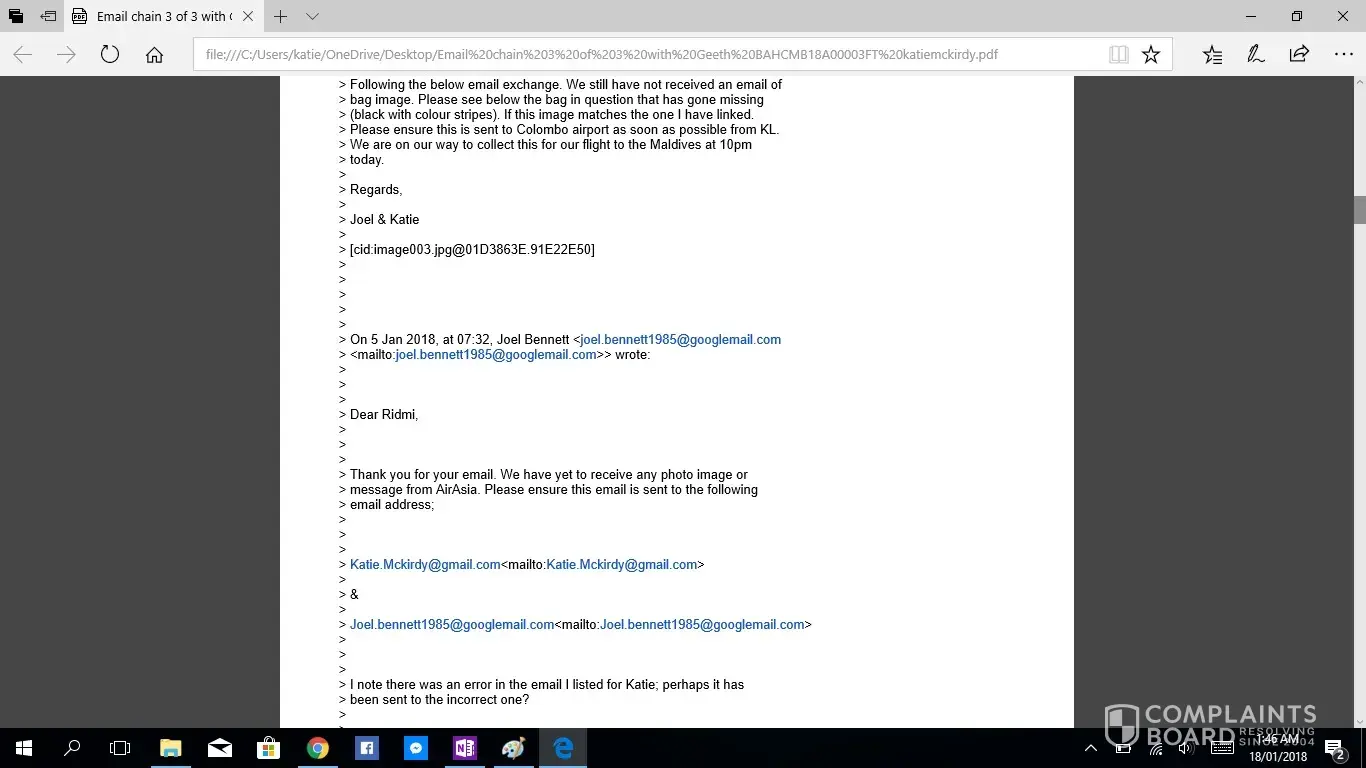Click "been sent to the incorrect one?" line
This screenshot has height=768, width=1366.
pos(439,700)
